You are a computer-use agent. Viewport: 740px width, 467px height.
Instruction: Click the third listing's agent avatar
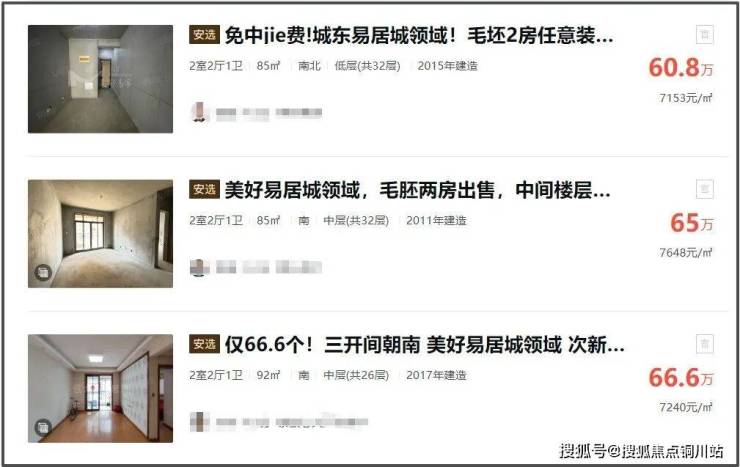coord(200,422)
